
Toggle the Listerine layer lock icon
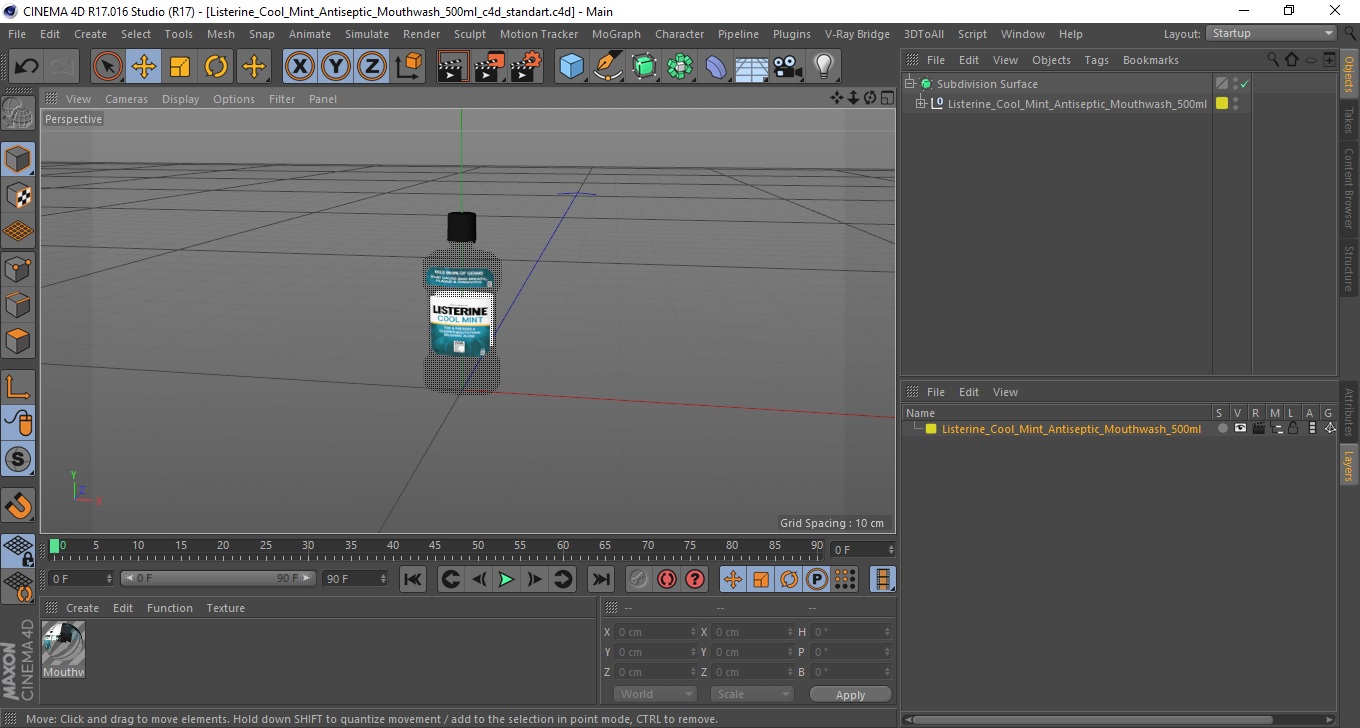[x=1292, y=428]
